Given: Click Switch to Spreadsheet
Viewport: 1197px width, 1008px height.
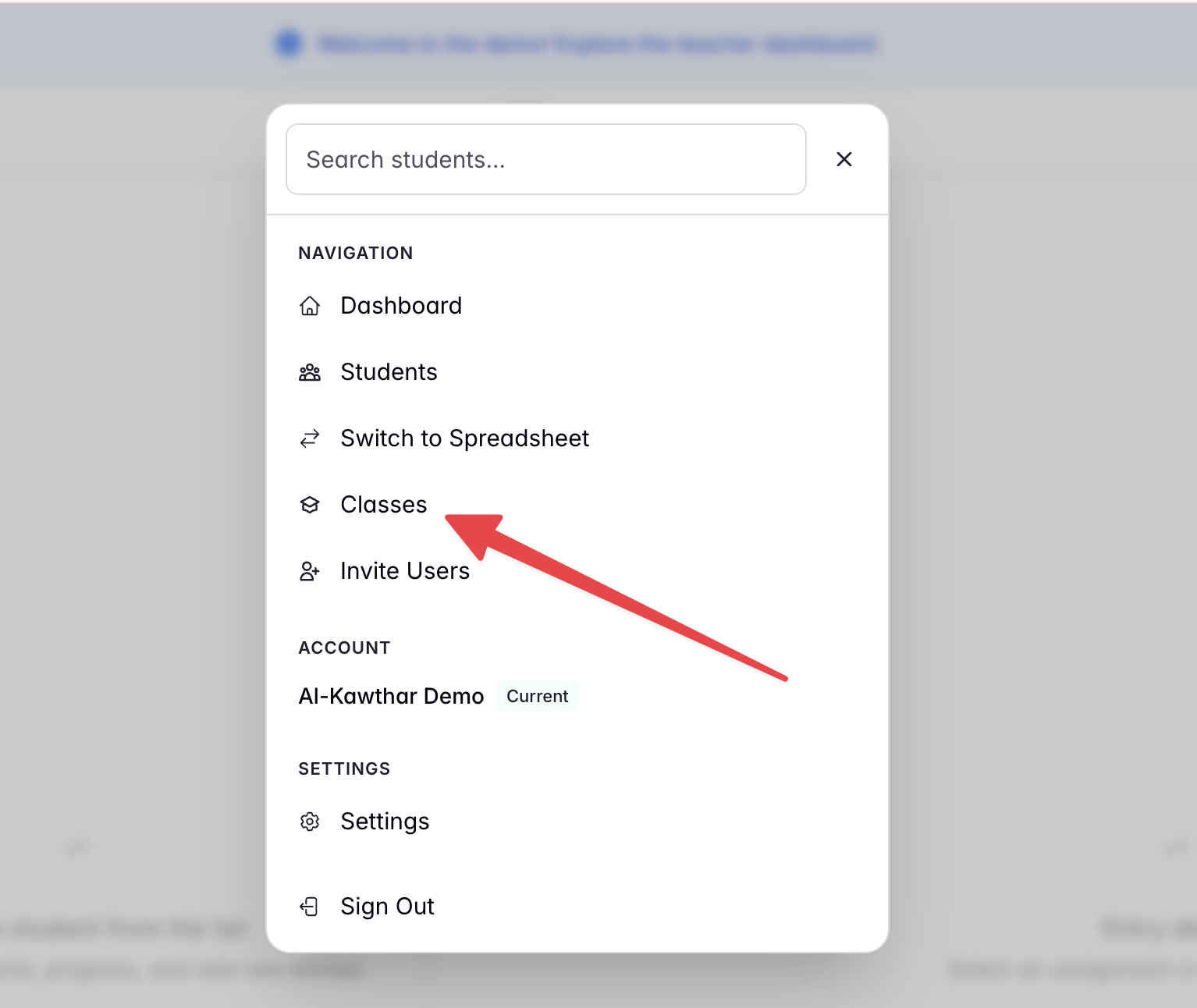Looking at the screenshot, I should pos(464,438).
